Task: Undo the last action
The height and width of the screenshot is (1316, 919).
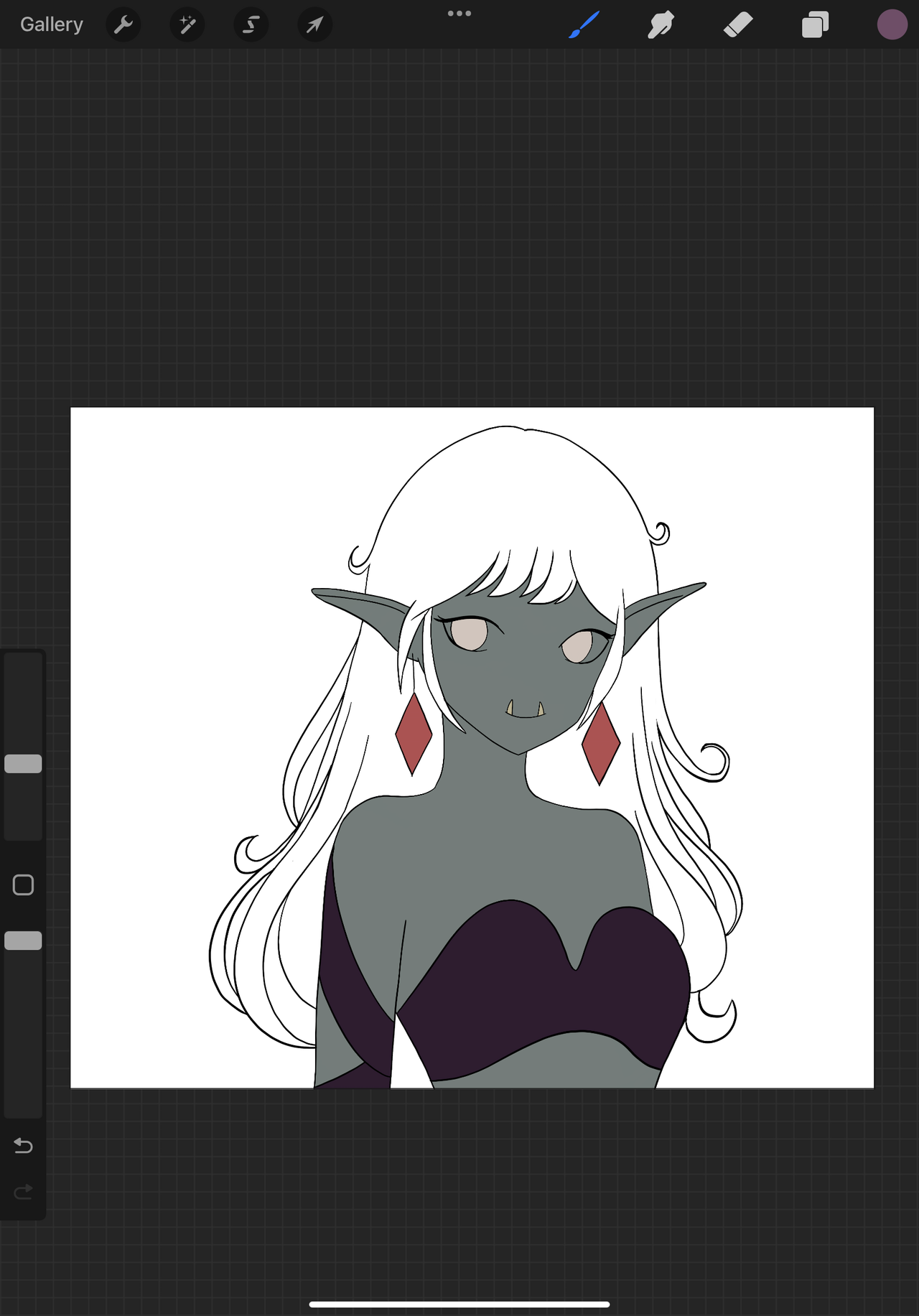Action: pos(23,1146)
